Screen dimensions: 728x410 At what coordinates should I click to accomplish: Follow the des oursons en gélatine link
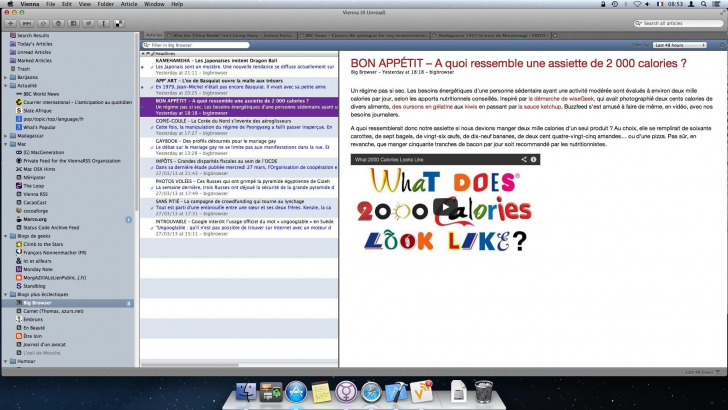422,106
